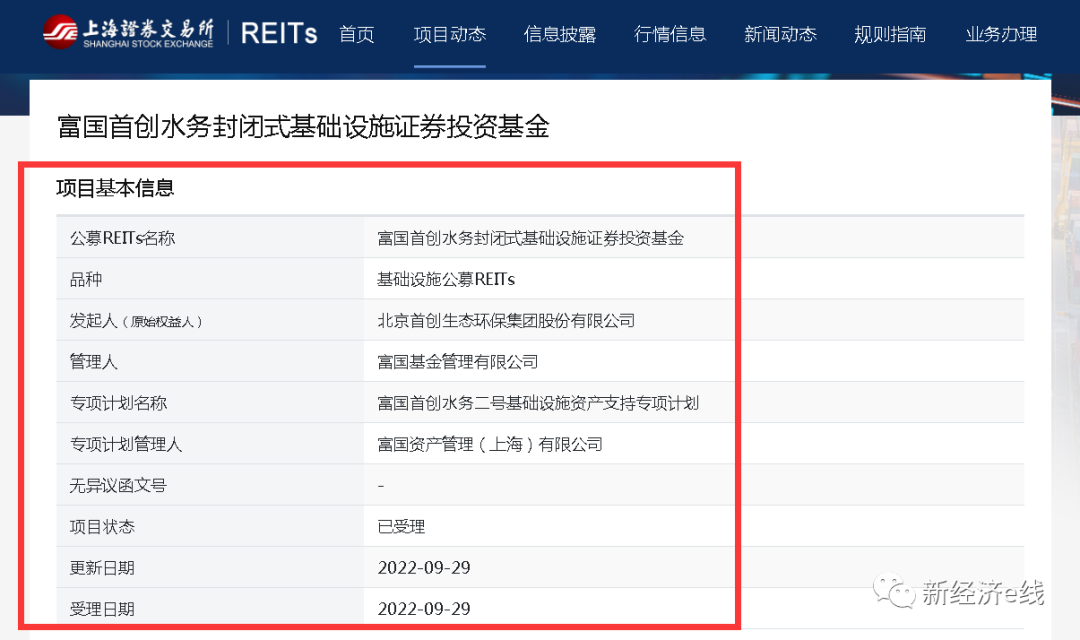Click the 品种 value 基础设施公募REITs
This screenshot has height=640, width=1080.
click(x=446, y=279)
